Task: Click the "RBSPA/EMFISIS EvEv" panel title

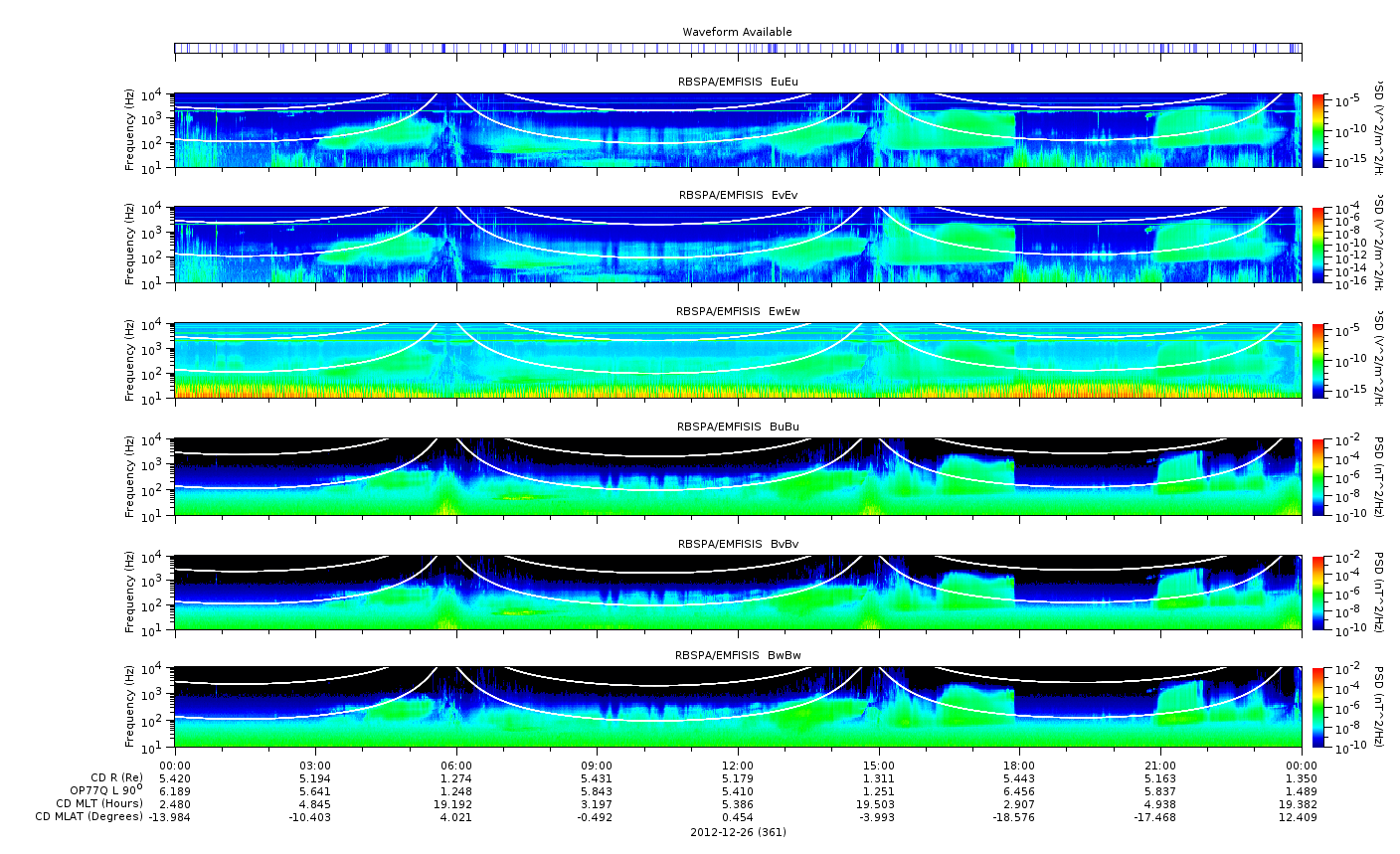Action: click(x=738, y=195)
